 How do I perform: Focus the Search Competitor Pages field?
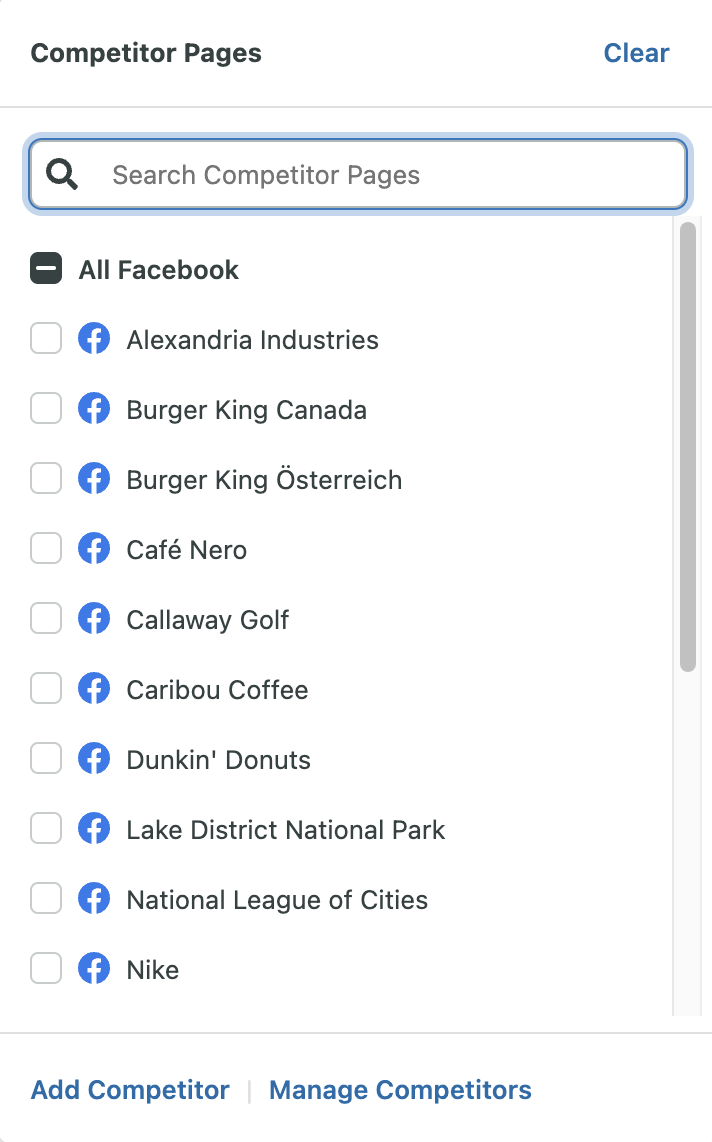coord(357,175)
